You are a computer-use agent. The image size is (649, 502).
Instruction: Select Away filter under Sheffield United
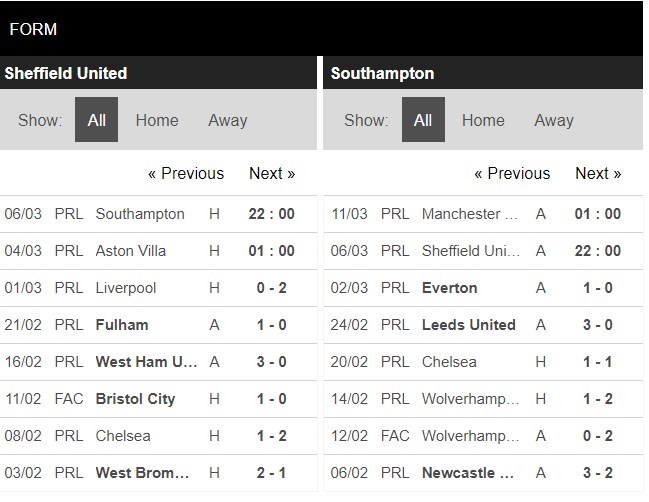tap(227, 120)
